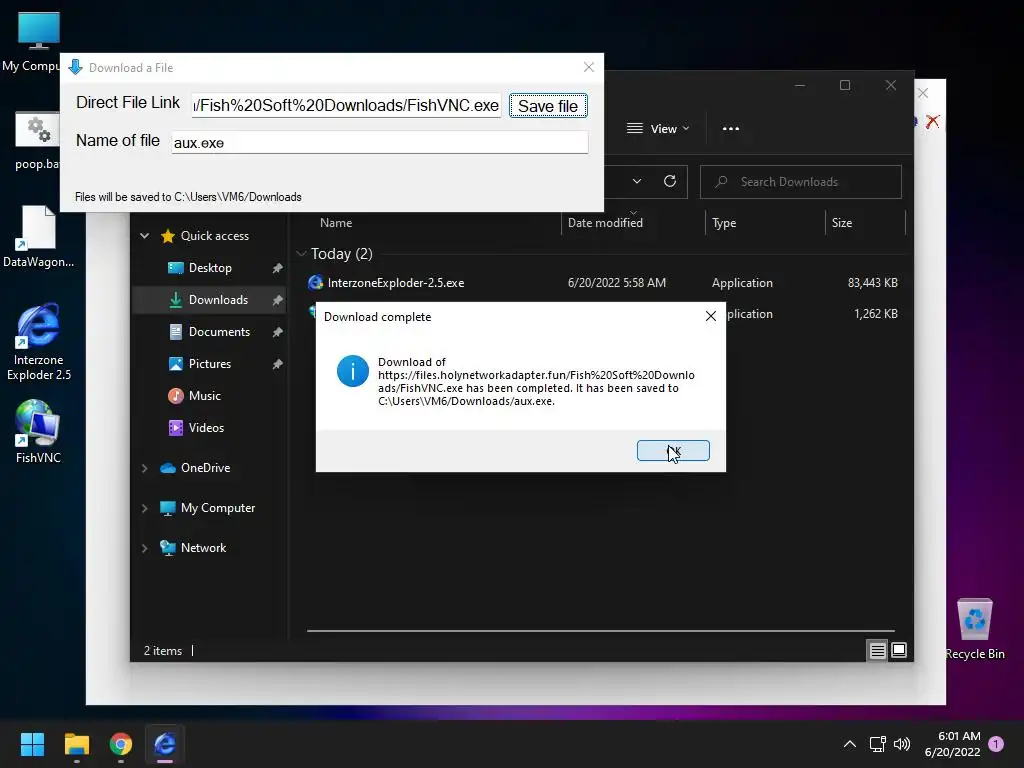The width and height of the screenshot is (1024, 768).
Task: Open Downloads in the navigation pane
Action: (x=218, y=300)
